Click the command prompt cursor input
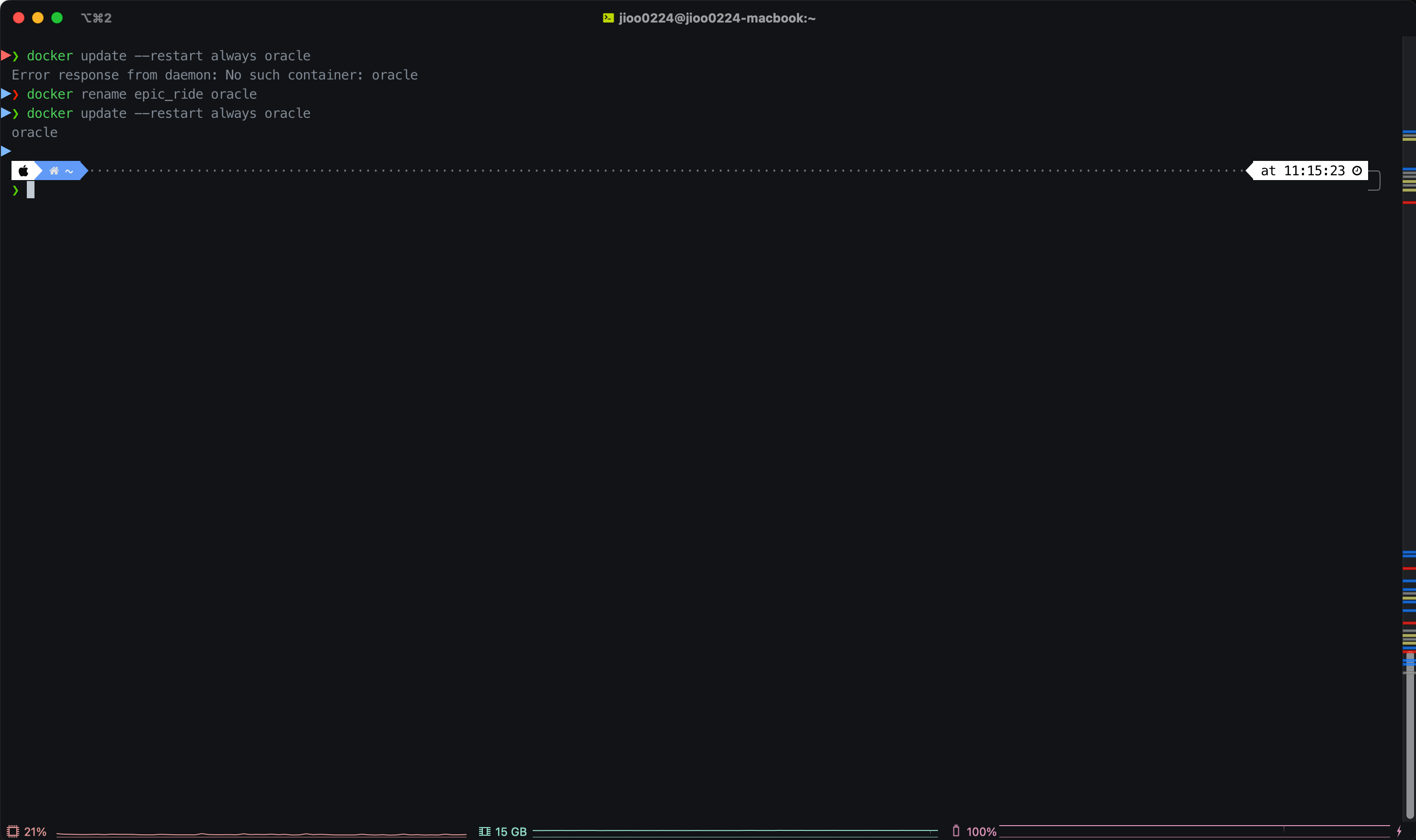This screenshot has height=840, width=1416. click(x=31, y=190)
